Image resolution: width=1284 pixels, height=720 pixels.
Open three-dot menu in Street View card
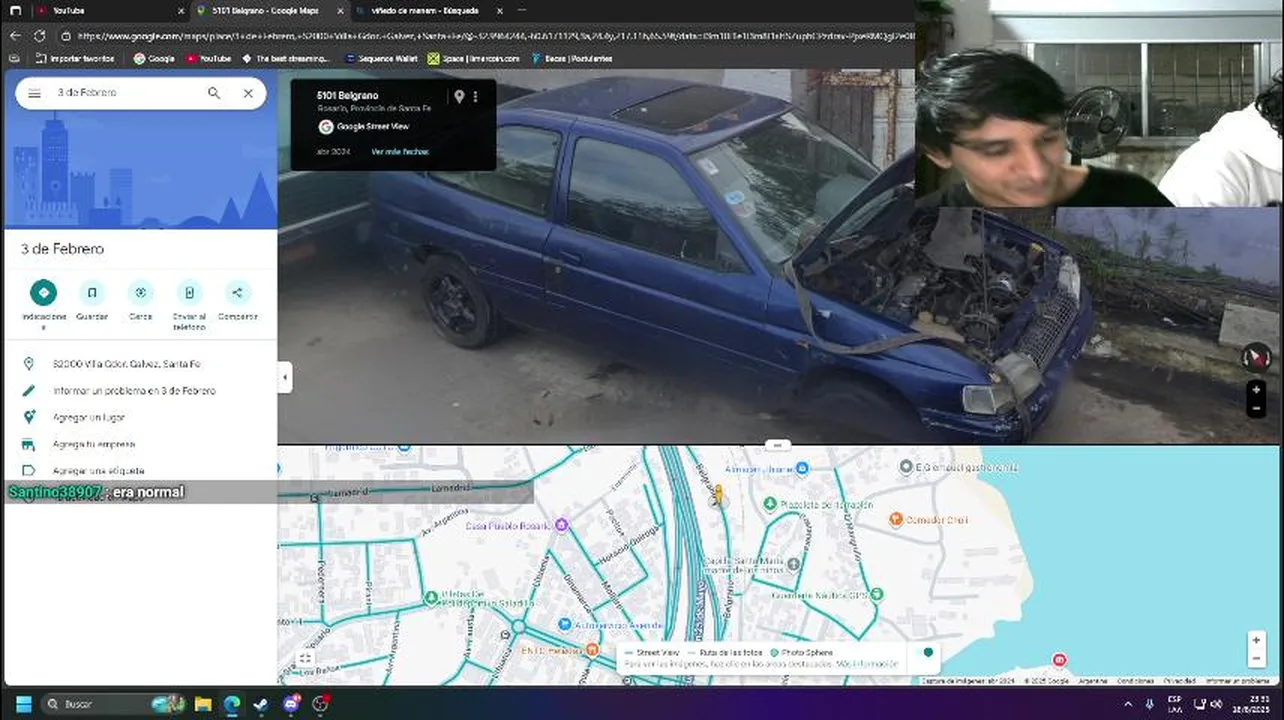coord(475,97)
